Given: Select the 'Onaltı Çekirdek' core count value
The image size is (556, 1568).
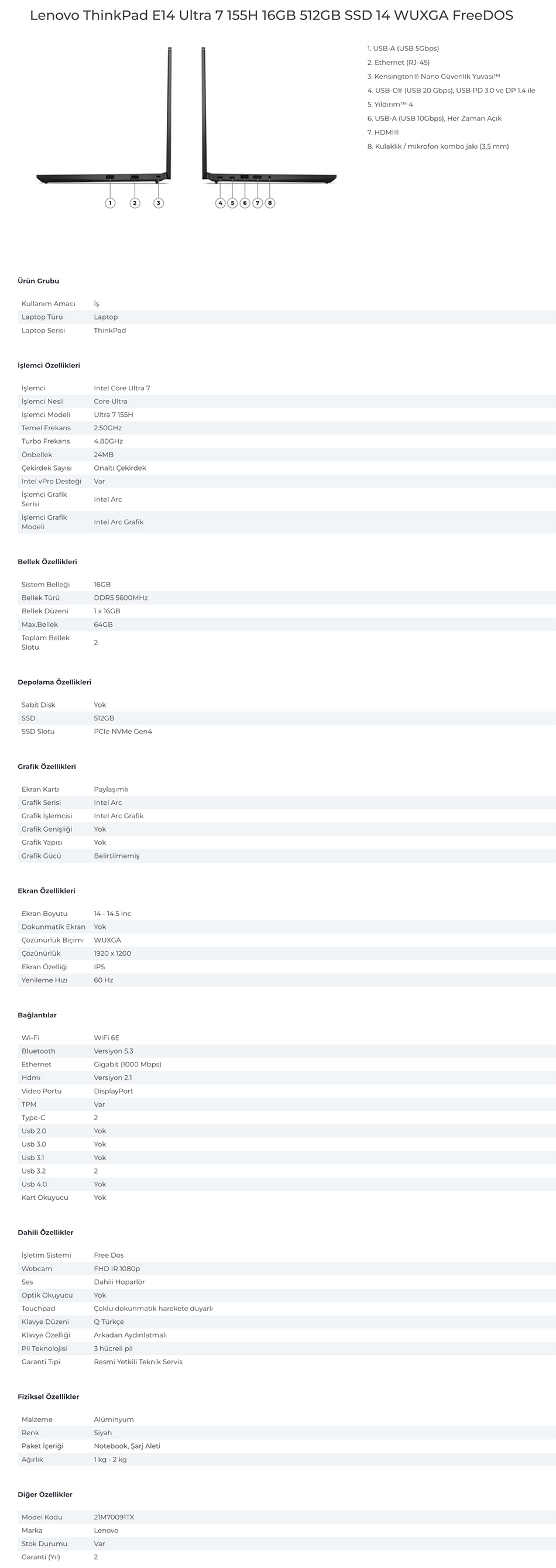Looking at the screenshot, I should coord(120,469).
